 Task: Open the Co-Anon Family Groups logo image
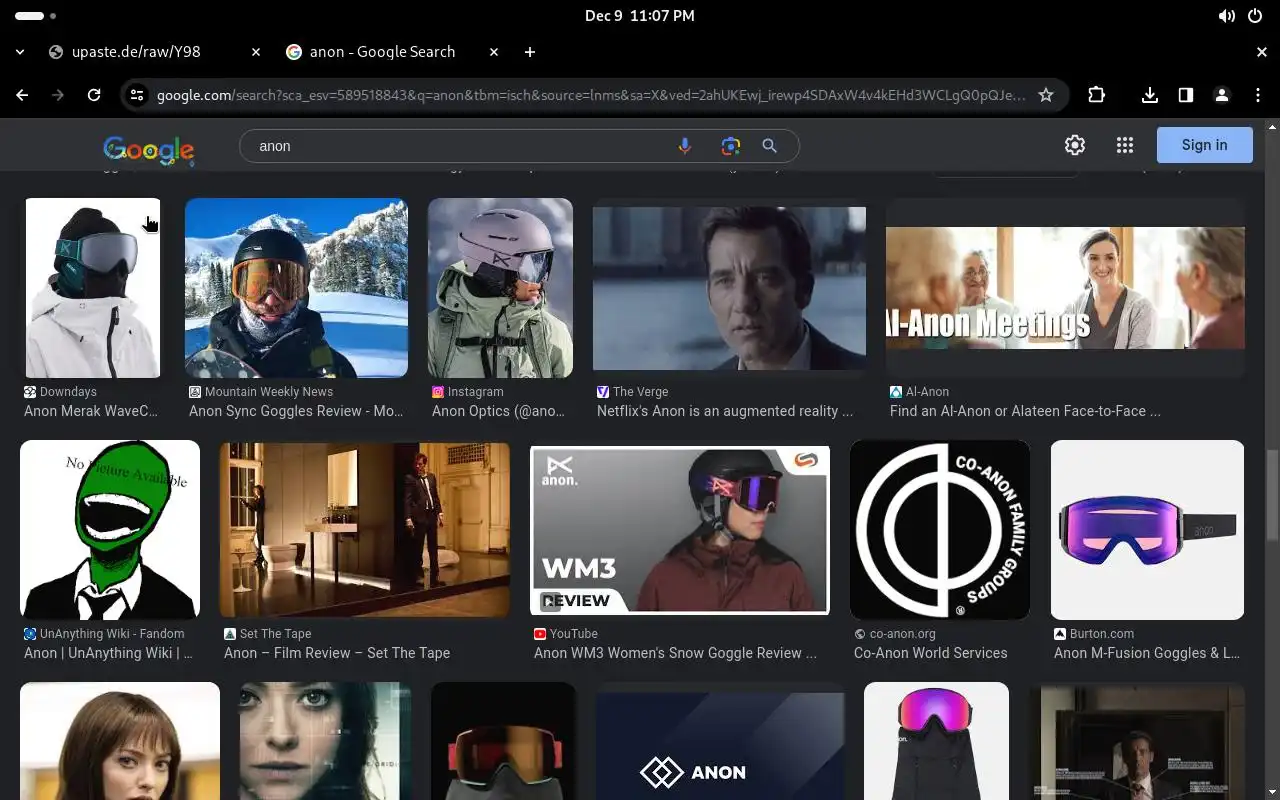coord(940,530)
